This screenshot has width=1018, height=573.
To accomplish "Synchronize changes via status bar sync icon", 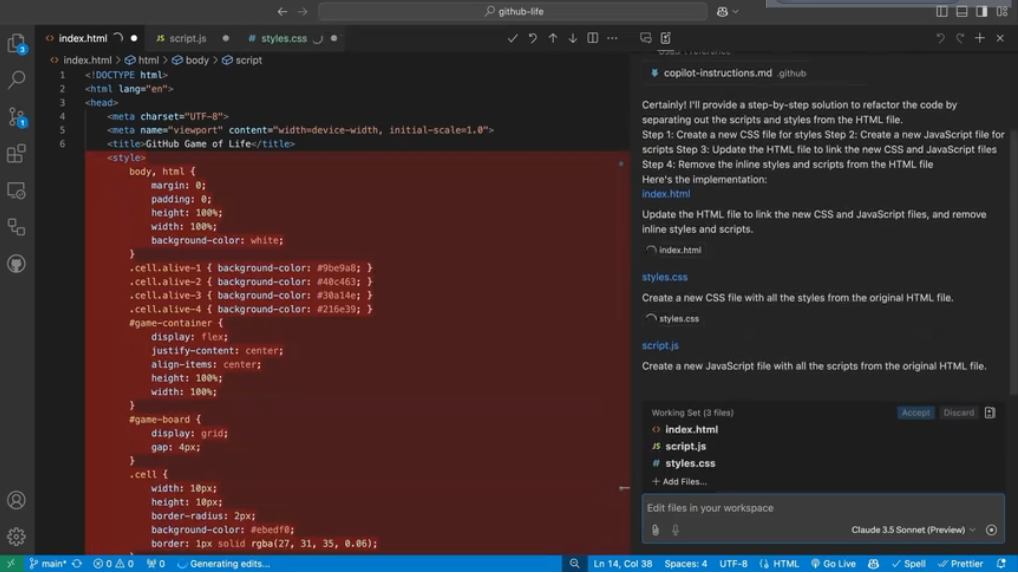I will 77,564.
